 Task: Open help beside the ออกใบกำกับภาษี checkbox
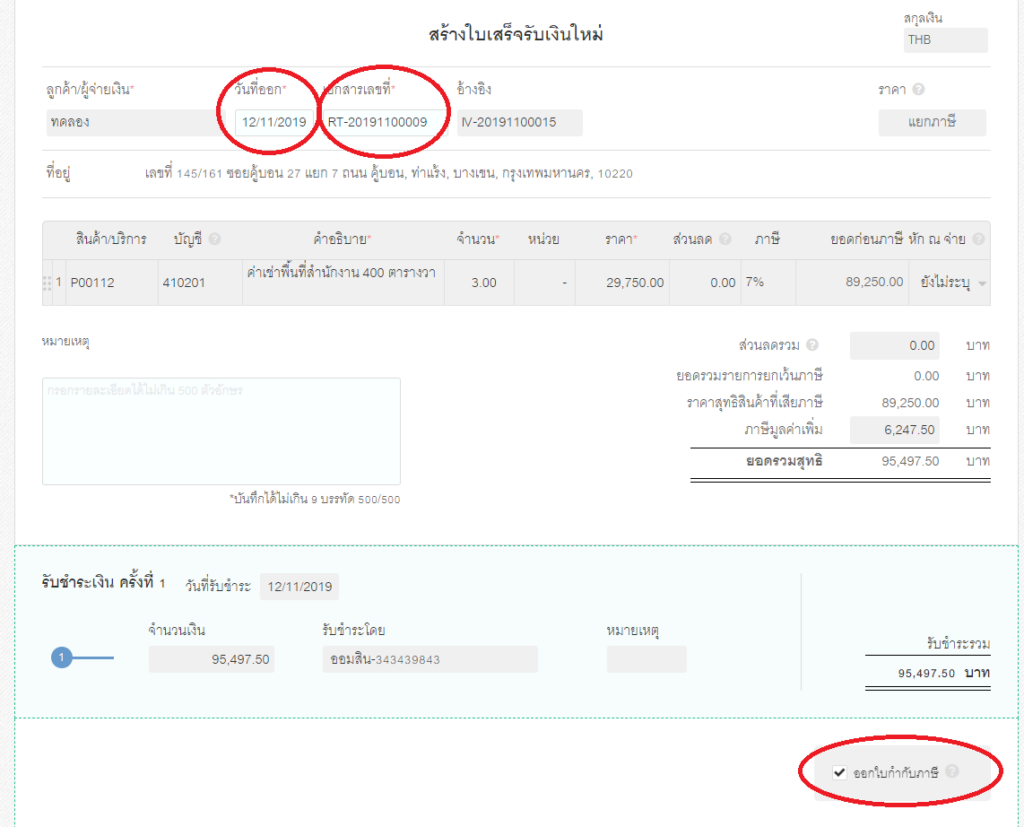click(x=952, y=771)
